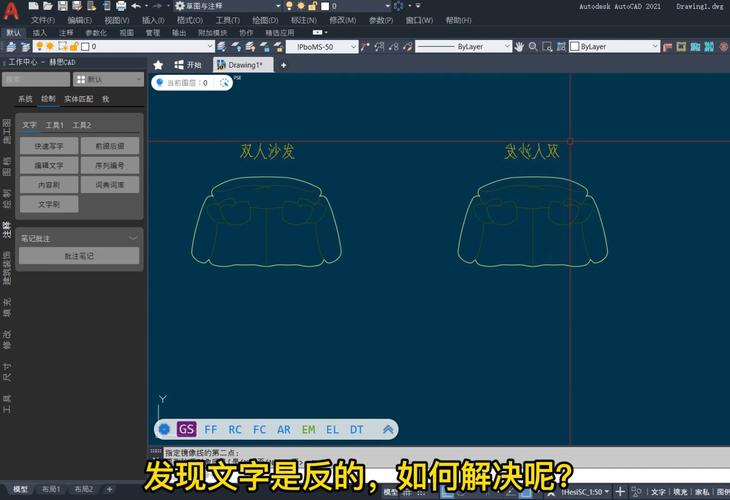Select the 实体匹配 tab in the work center
730x500 pixels.
pyautogui.click(x=79, y=99)
